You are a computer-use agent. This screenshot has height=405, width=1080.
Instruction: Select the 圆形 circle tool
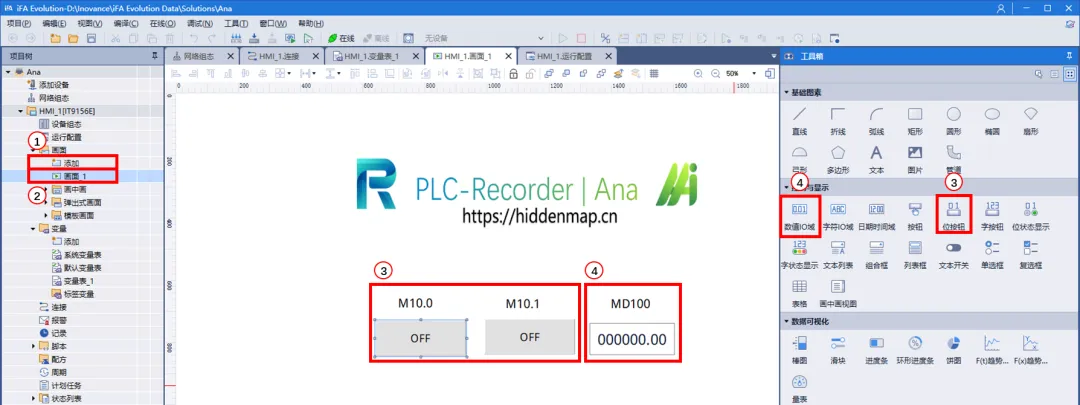pos(954,120)
